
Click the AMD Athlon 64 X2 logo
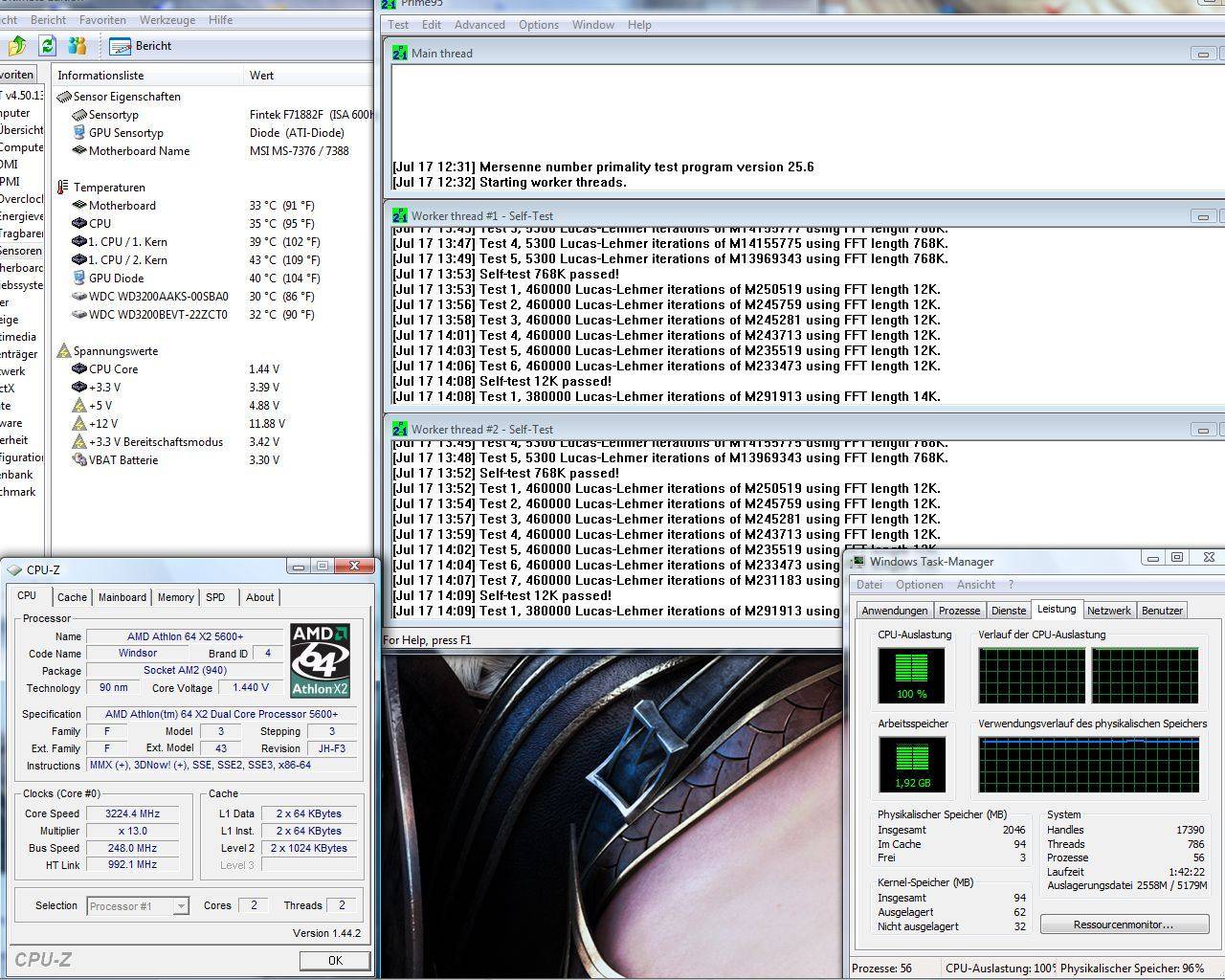[x=321, y=660]
